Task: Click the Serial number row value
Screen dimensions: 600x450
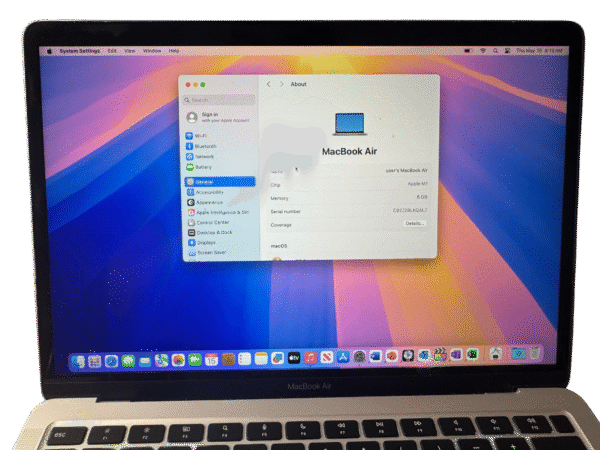Action: (x=410, y=210)
